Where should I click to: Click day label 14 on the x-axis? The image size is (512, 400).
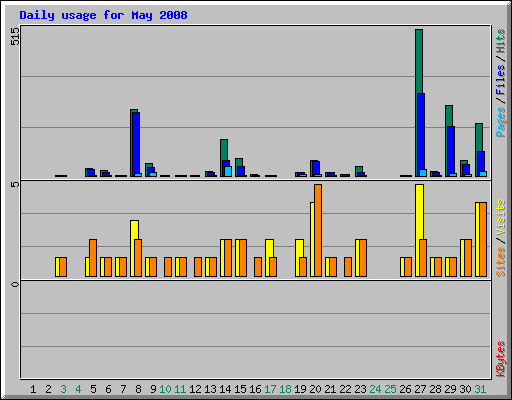point(225,389)
